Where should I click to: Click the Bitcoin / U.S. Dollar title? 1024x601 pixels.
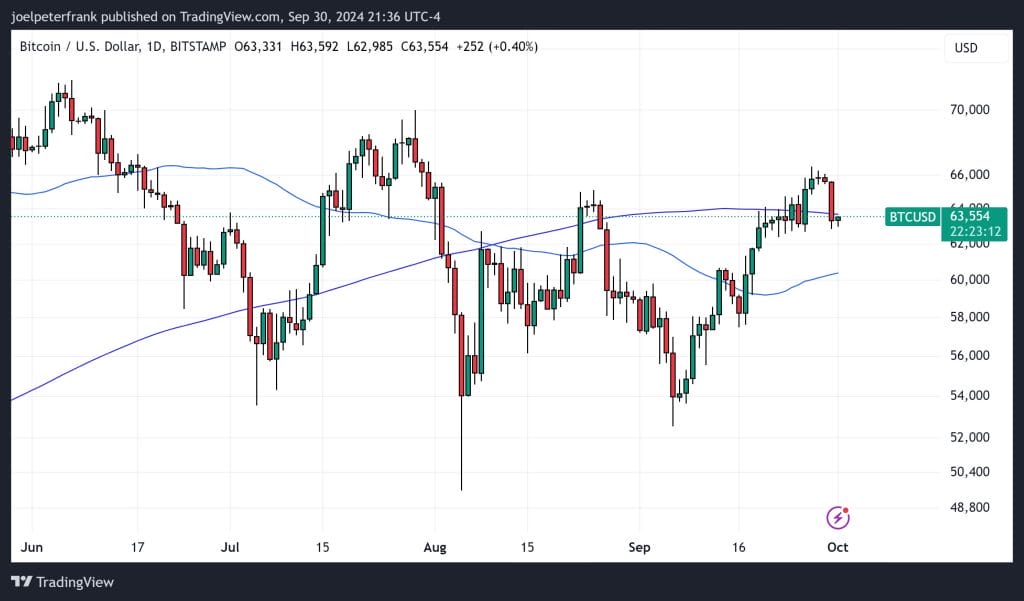[87, 47]
